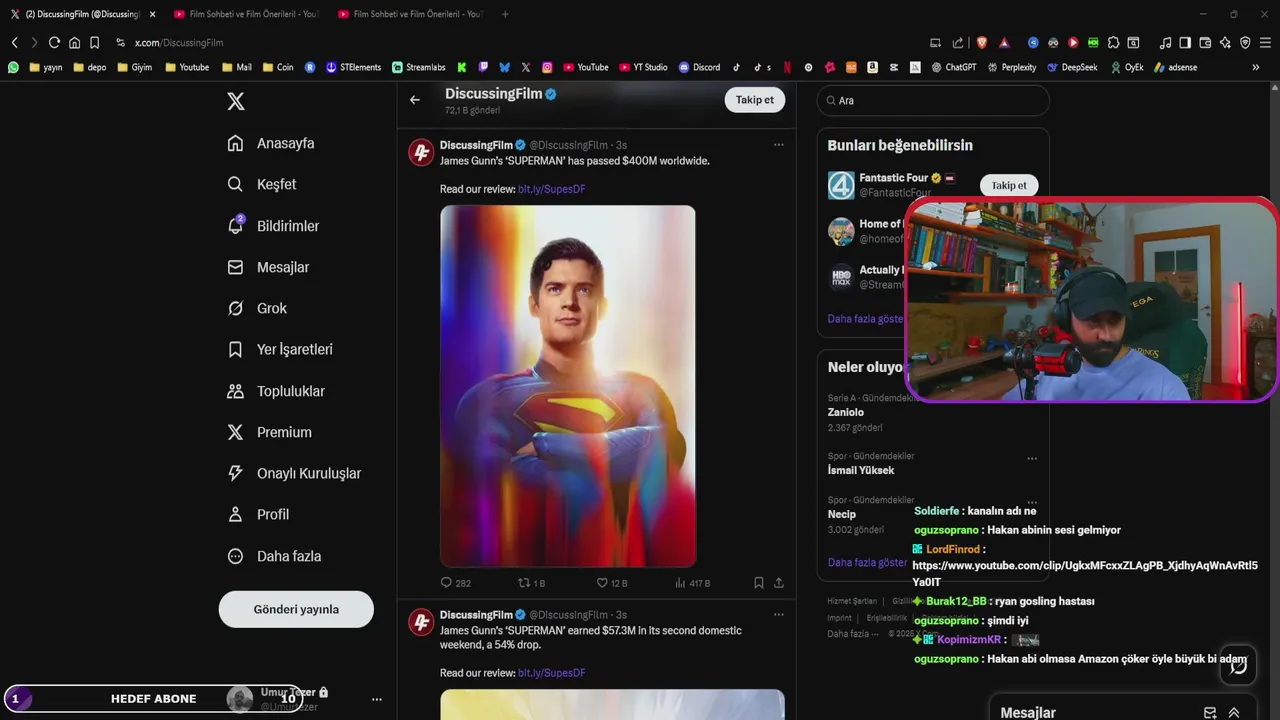This screenshot has height=720, width=1280.
Task: Open WhatsApp bookmark icon
Action: pyautogui.click(x=13, y=67)
